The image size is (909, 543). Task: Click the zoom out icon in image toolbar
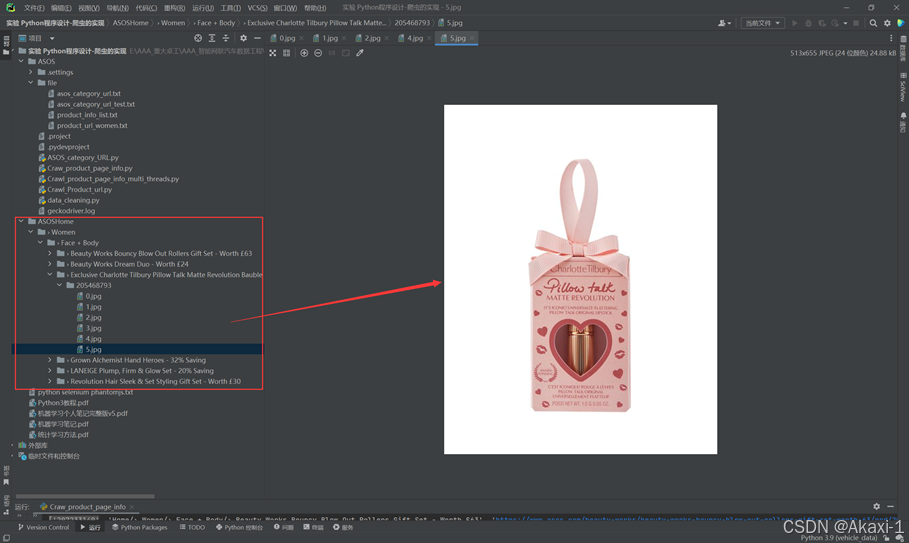pyautogui.click(x=318, y=53)
